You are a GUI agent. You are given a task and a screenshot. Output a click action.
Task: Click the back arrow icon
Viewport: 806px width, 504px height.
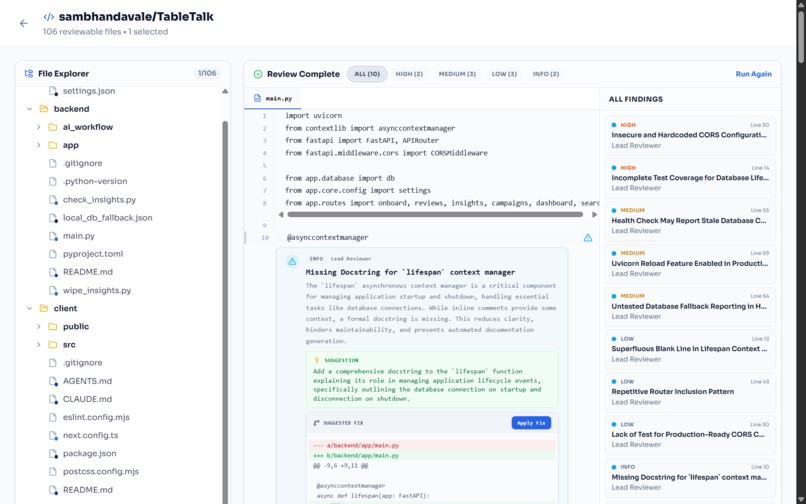click(x=23, y=23)
